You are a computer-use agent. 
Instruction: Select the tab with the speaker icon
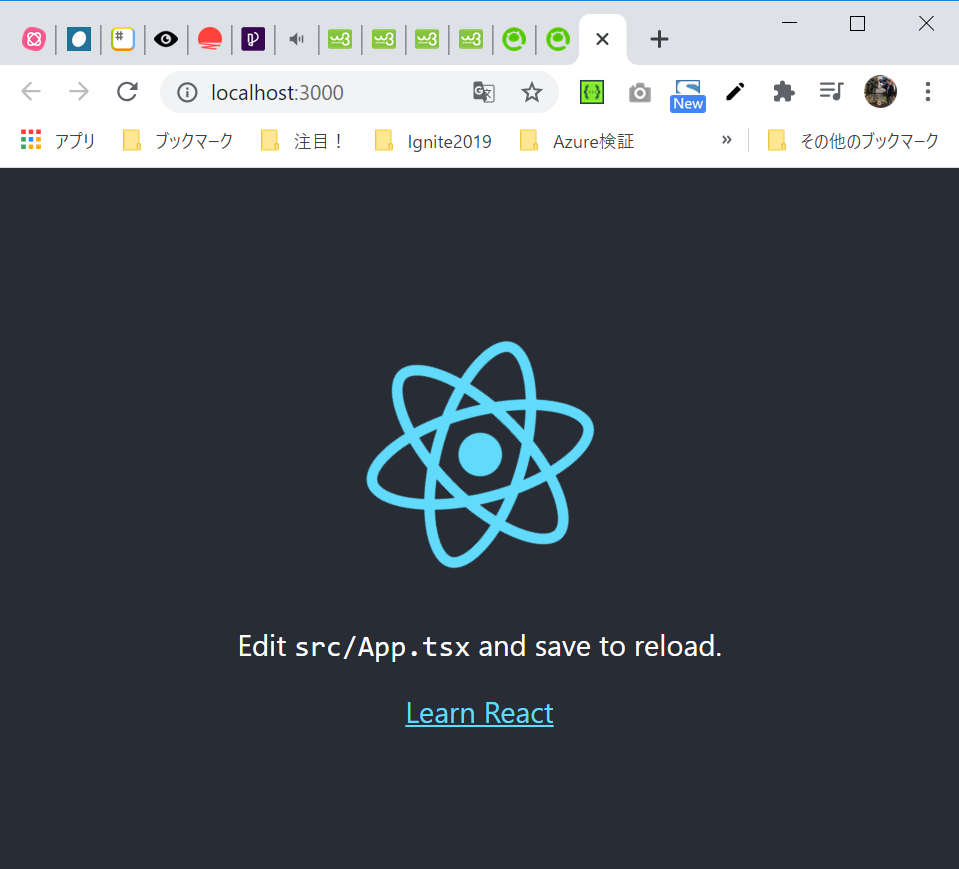pos(297,39)
